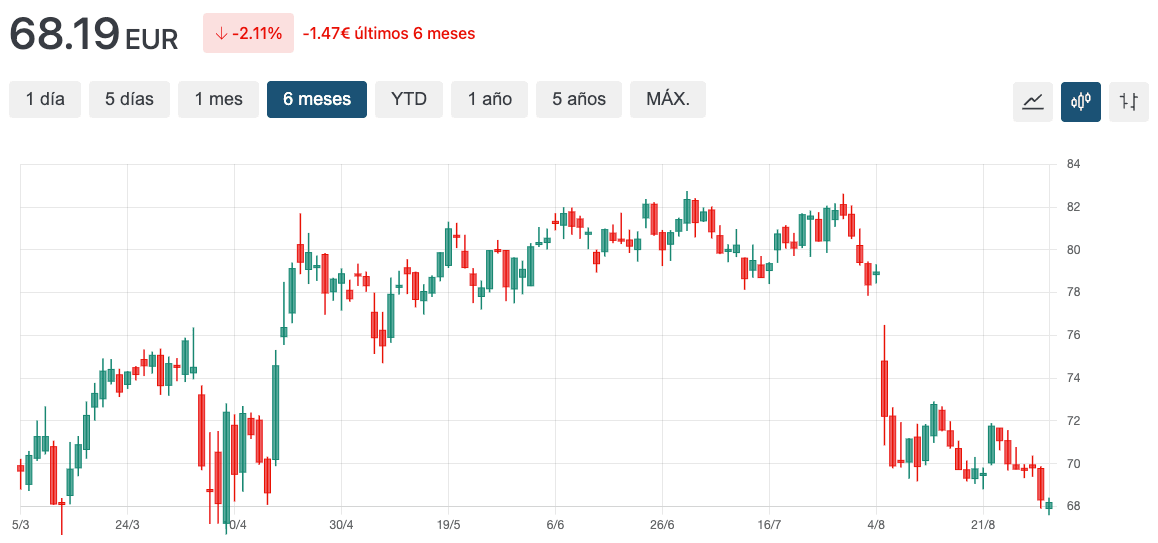Image resolution: width=1158 pixels, height=543 pixels.
Task: Click the '-1.47€ últimos 6 meses' text
Action: coord(388,33)
